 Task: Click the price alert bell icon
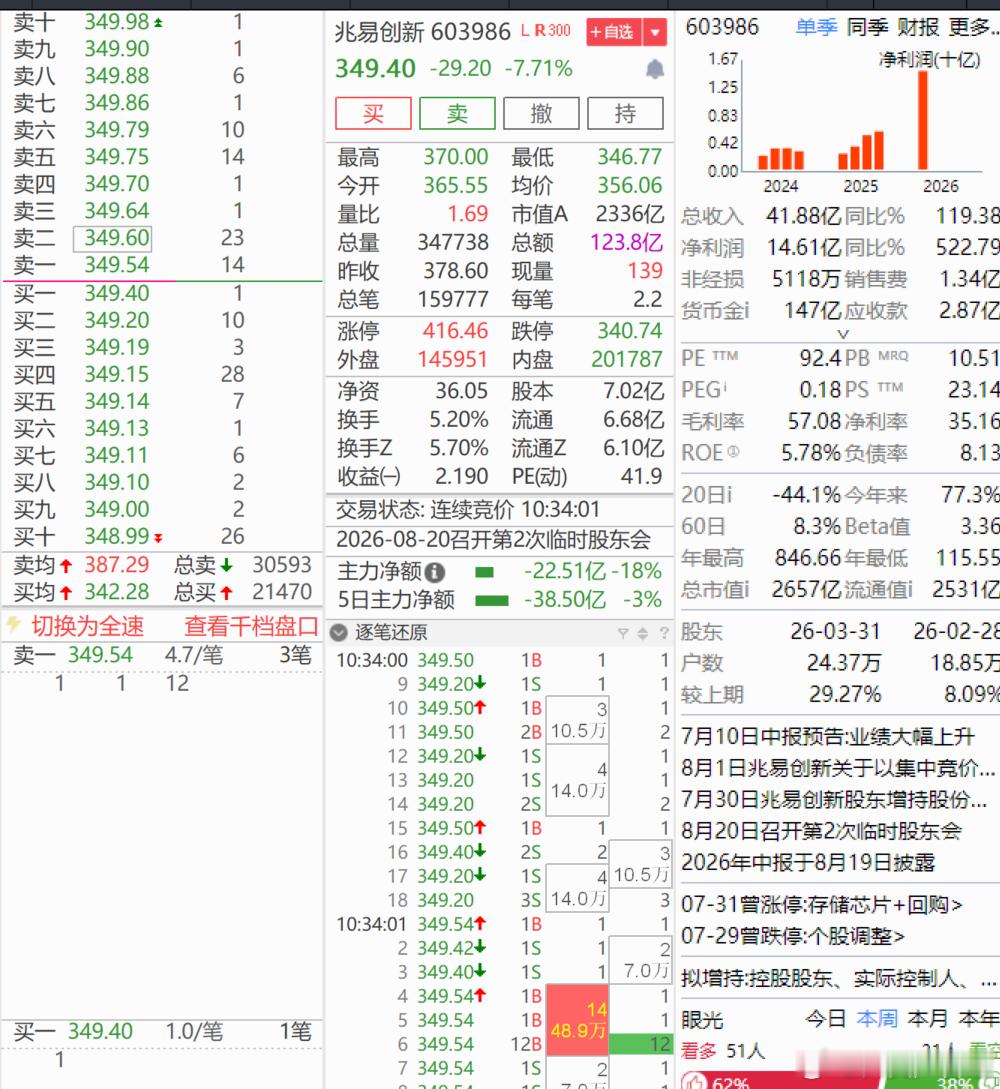click(654, 69)
